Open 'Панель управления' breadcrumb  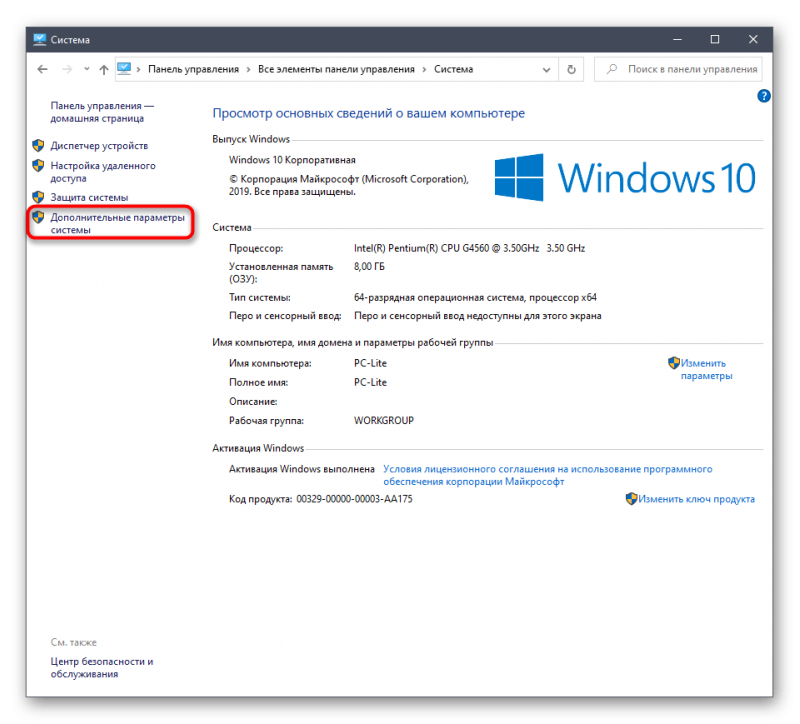click(x=193, y=69)
